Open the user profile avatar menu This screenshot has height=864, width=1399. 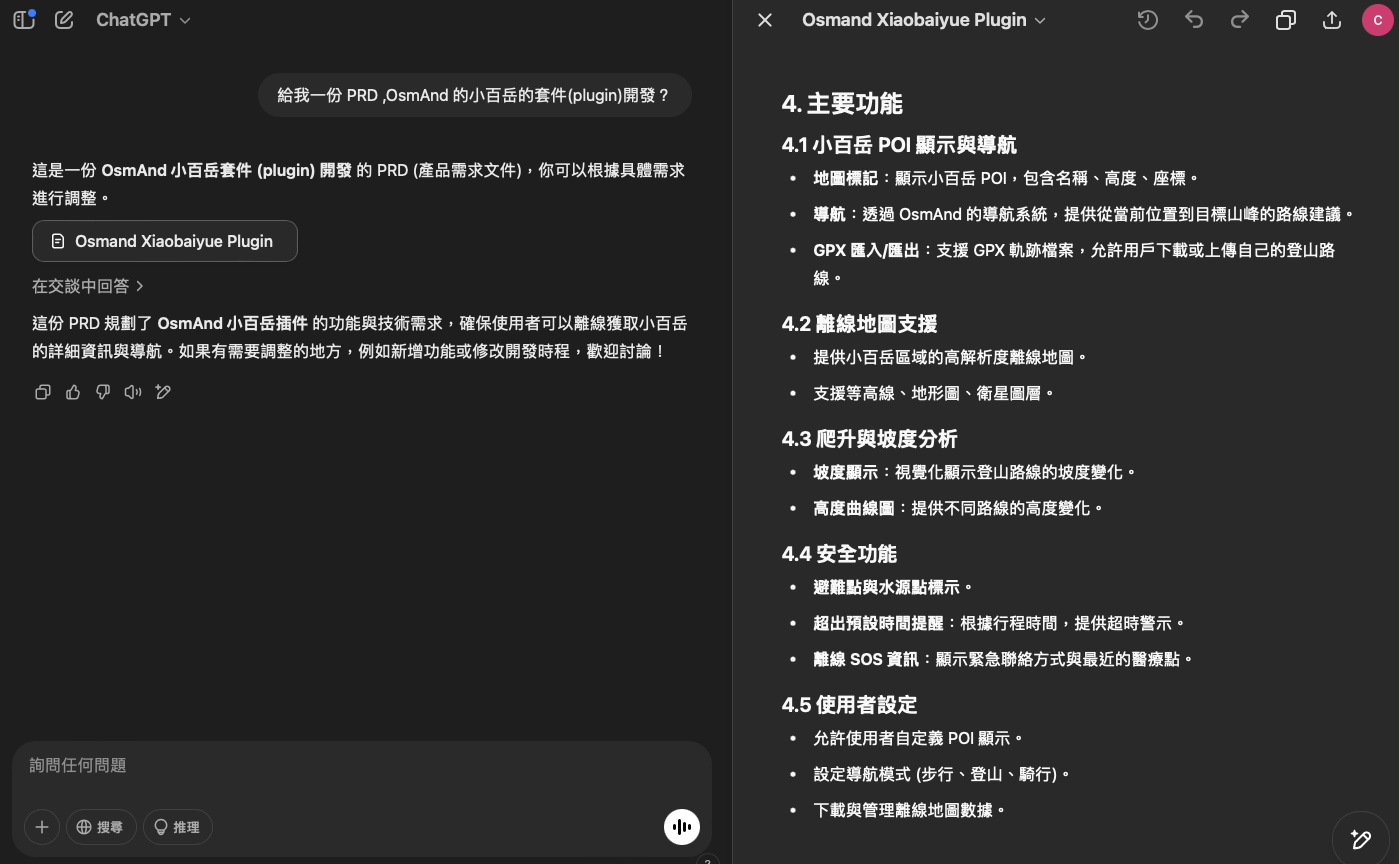[1378, 20]
